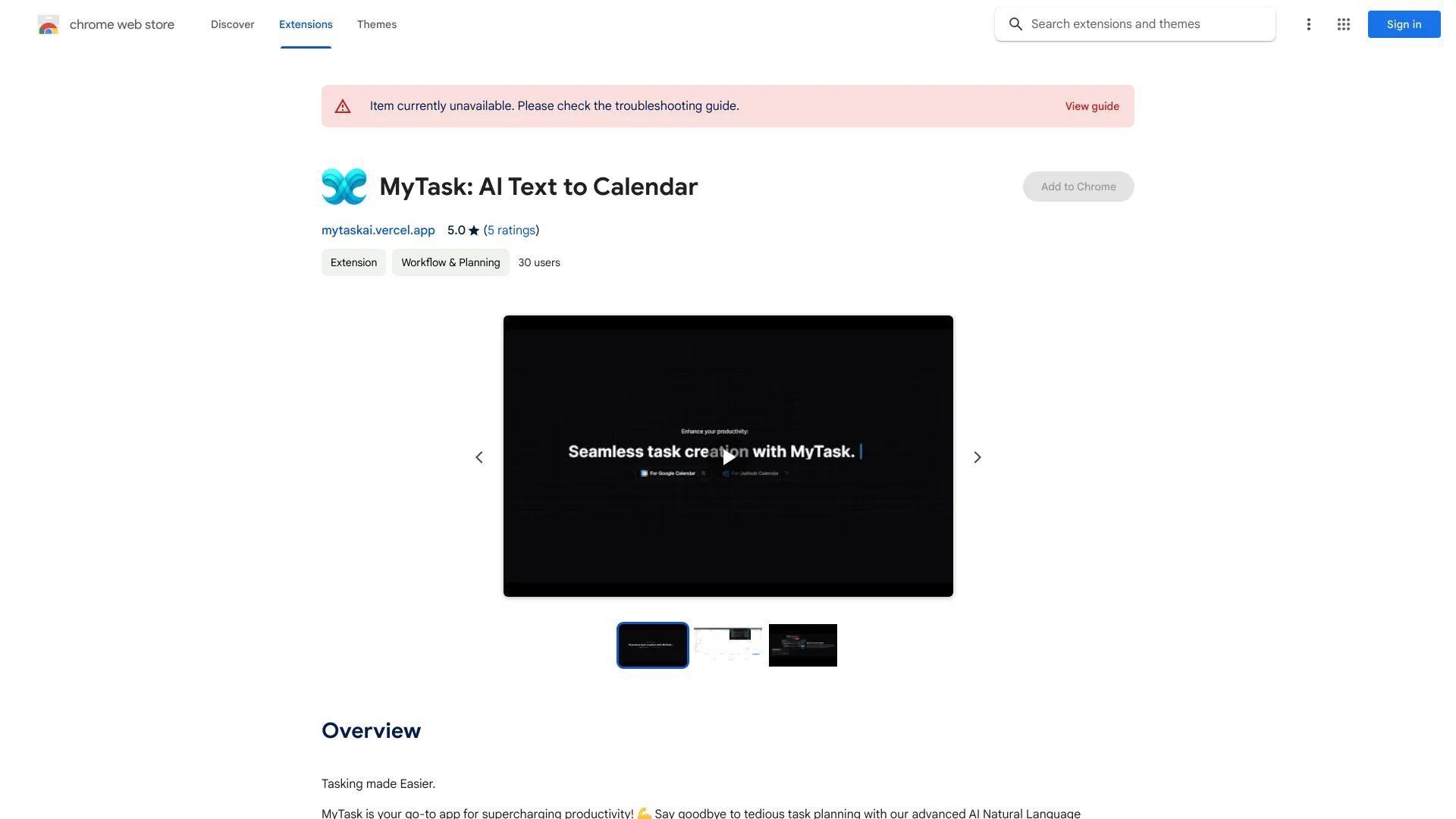Click the three-dot more options menu icon

click(x=1308, y=24)
